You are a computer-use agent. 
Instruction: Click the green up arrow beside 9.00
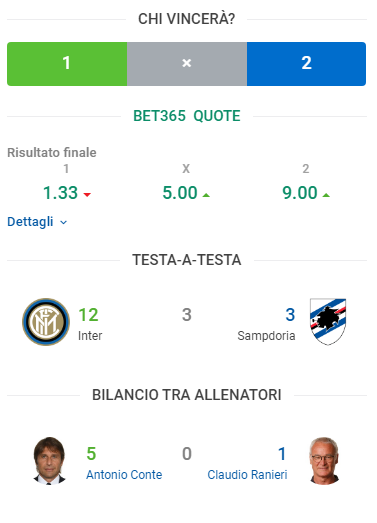[326, 195]
